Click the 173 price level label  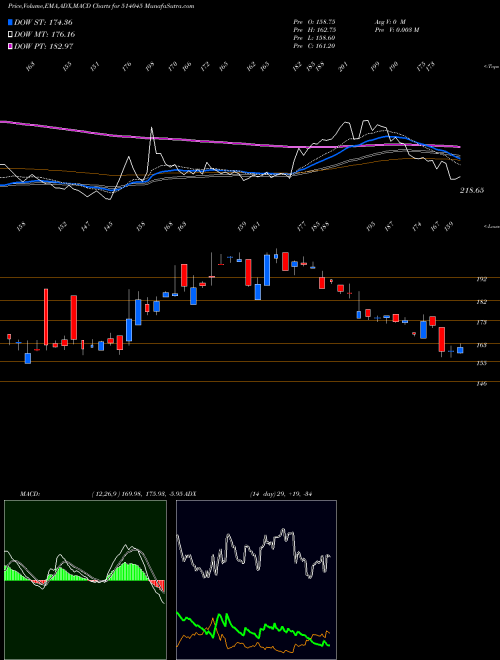[x=482, y=322]
